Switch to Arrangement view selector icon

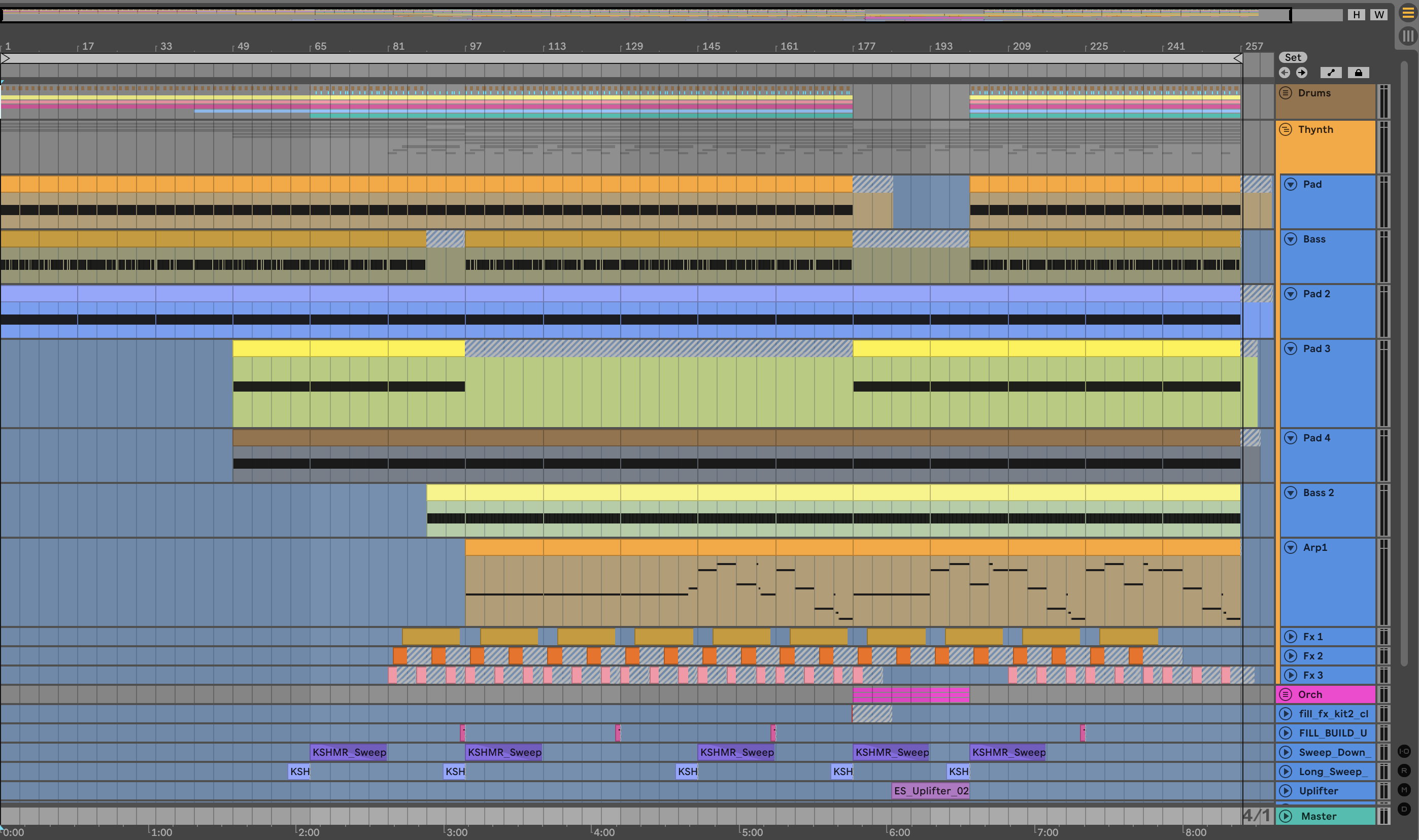[x=1408, y=13]
